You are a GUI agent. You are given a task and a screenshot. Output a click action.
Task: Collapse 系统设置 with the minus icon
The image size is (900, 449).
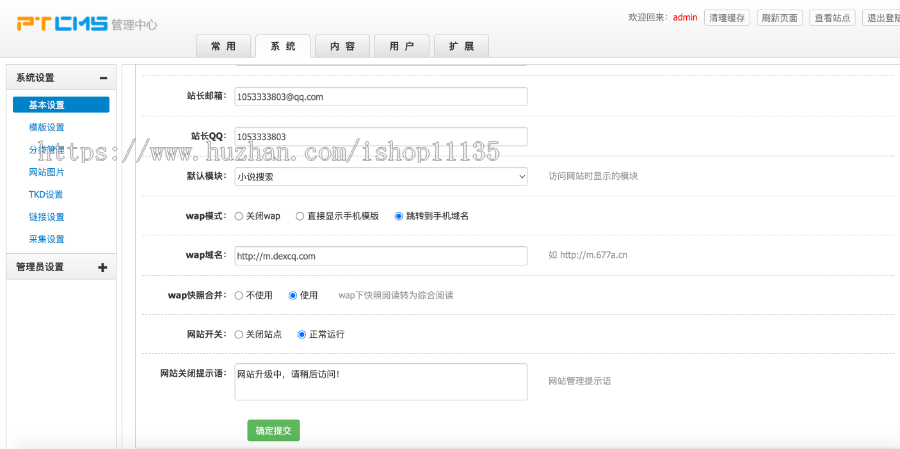click(103, 78)
